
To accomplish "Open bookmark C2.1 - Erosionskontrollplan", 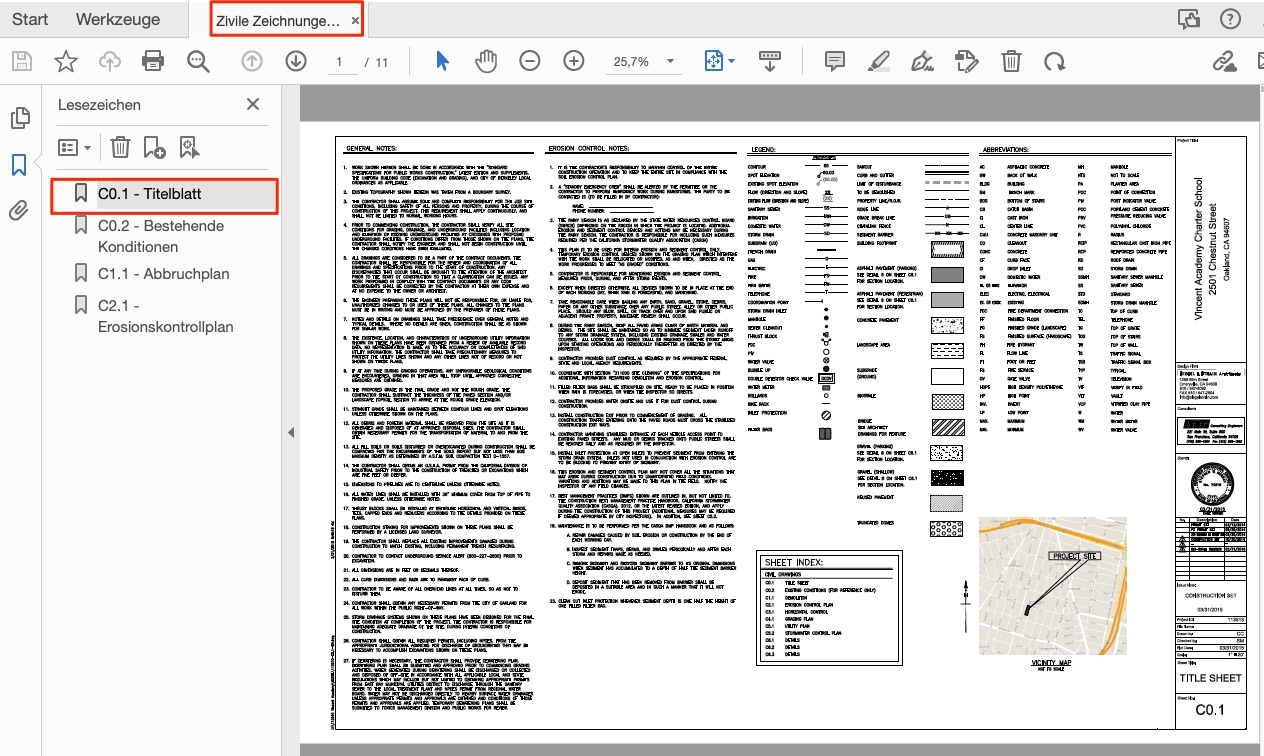I will [164, 315].
